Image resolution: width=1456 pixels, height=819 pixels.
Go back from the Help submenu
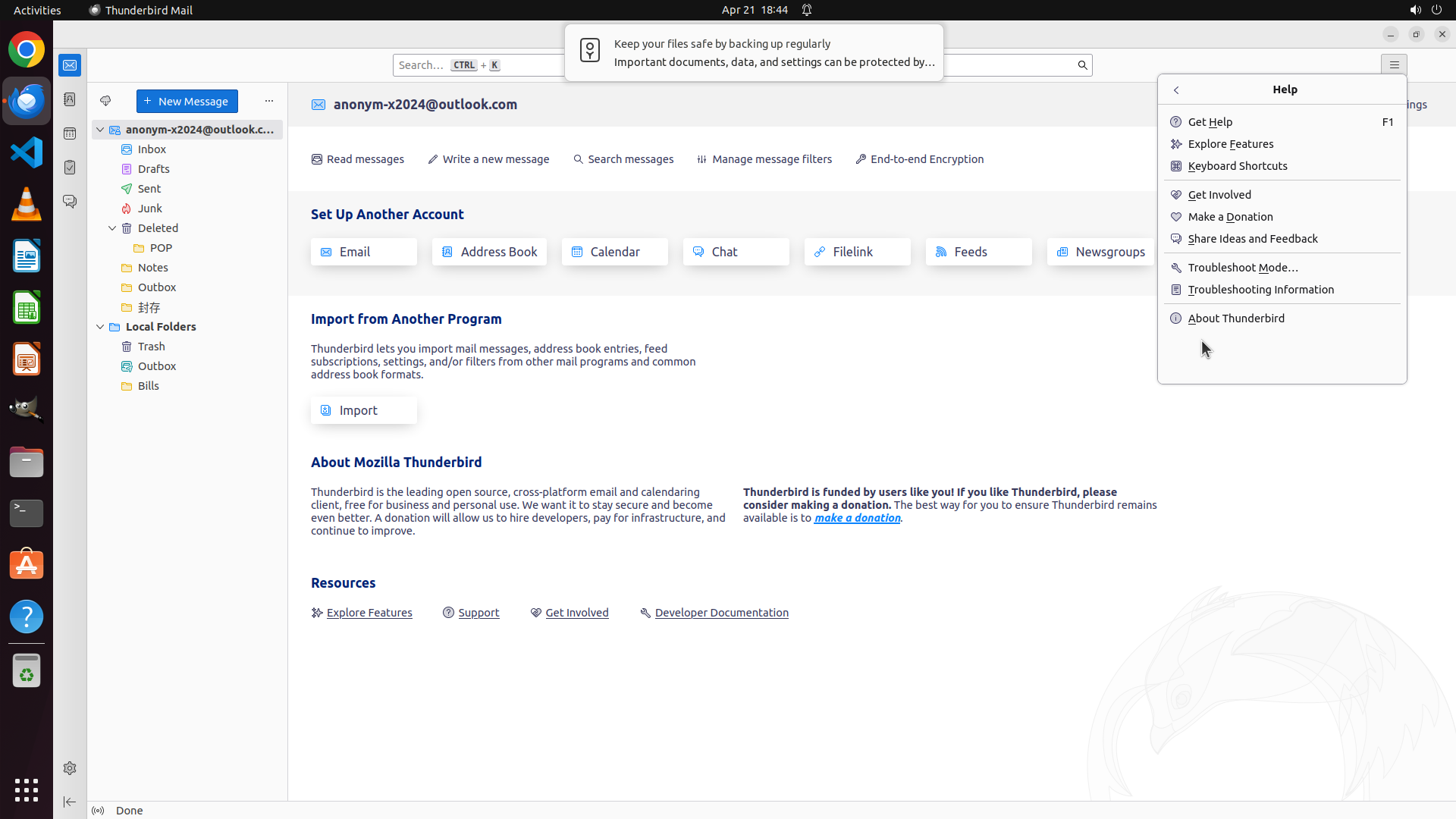point(1176,90)
